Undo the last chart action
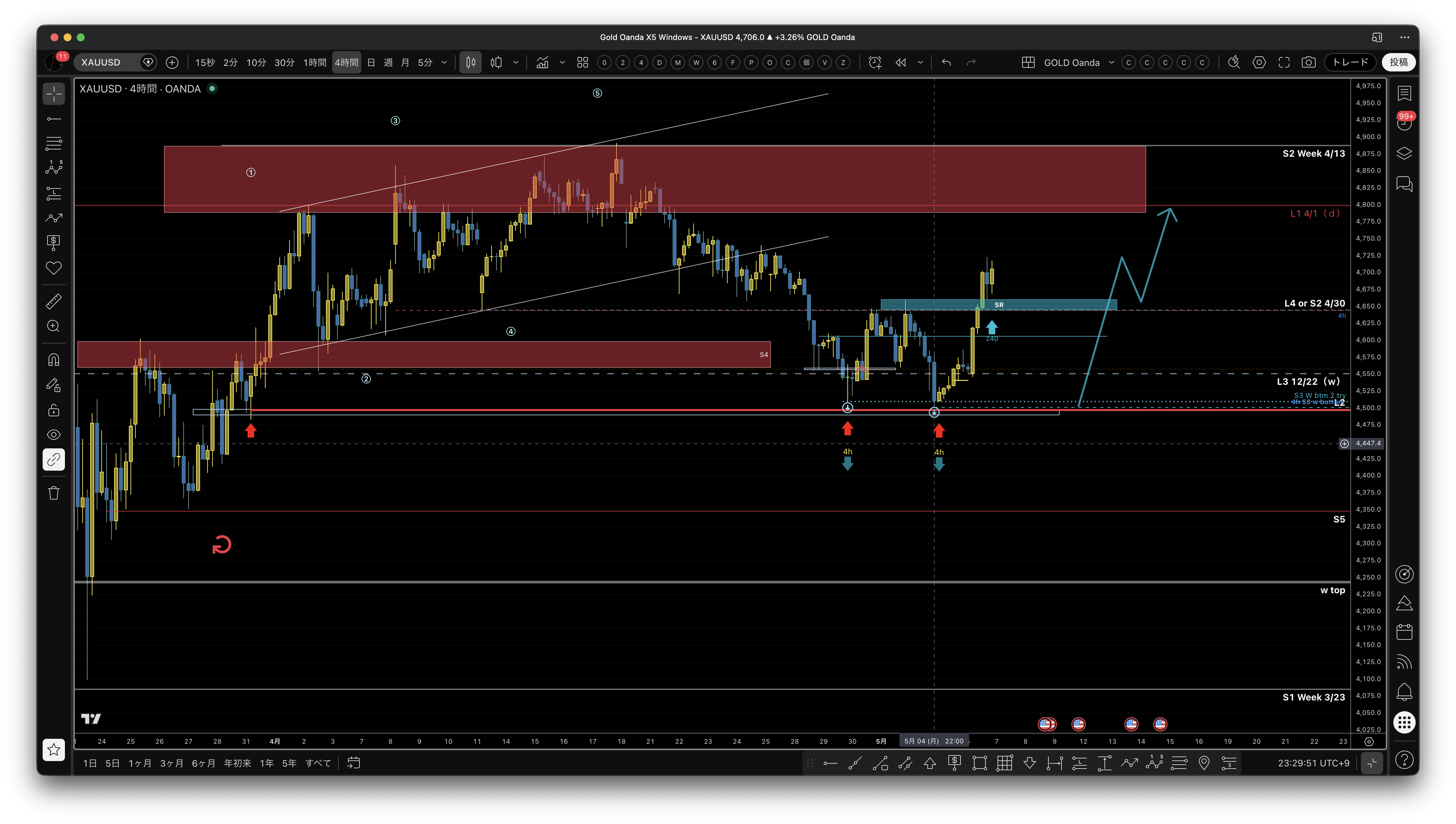Image resolution: width=1456 pixels, height=824 pixels. tap(946, 62)
